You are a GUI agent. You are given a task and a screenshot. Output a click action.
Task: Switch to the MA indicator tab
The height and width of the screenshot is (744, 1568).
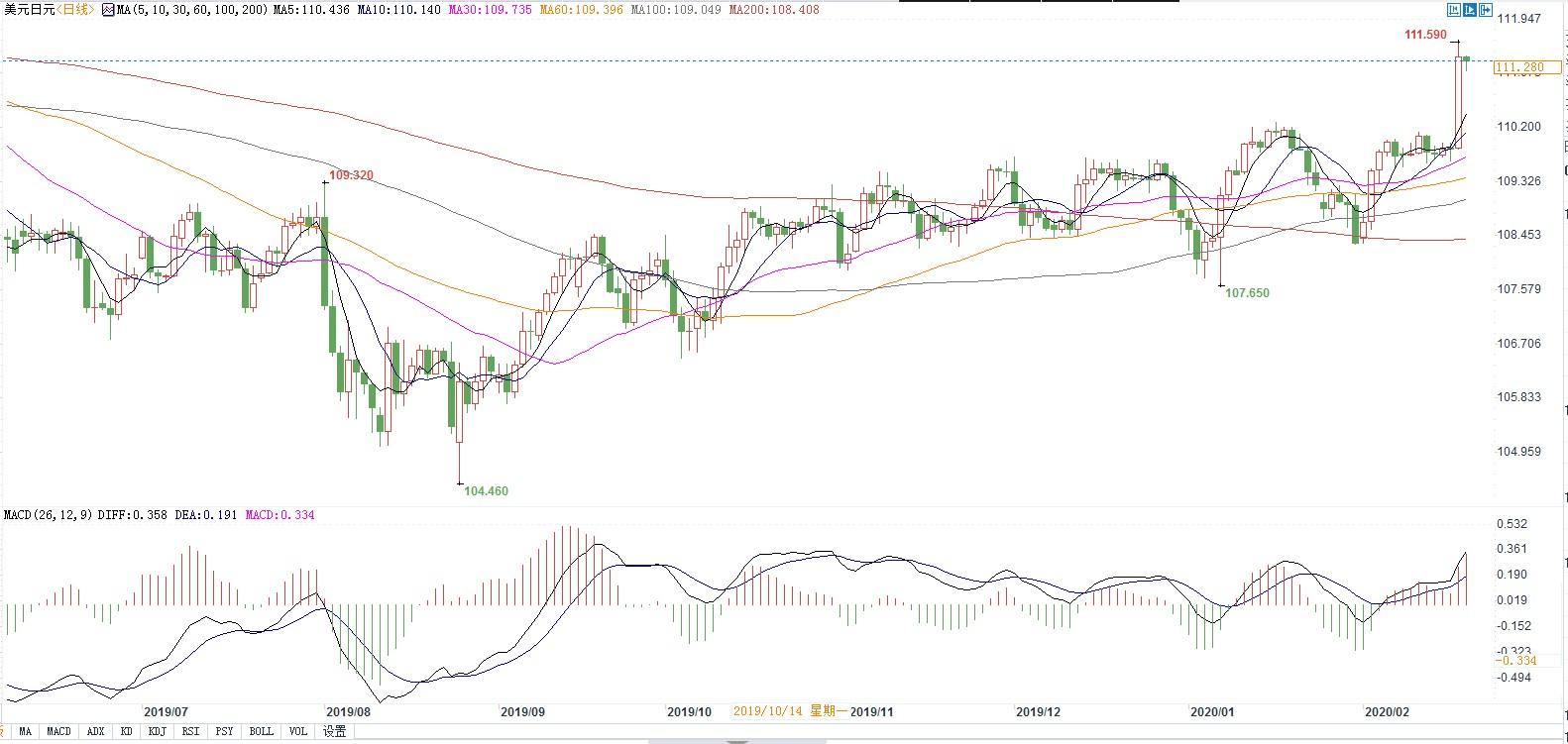point(25,732)
